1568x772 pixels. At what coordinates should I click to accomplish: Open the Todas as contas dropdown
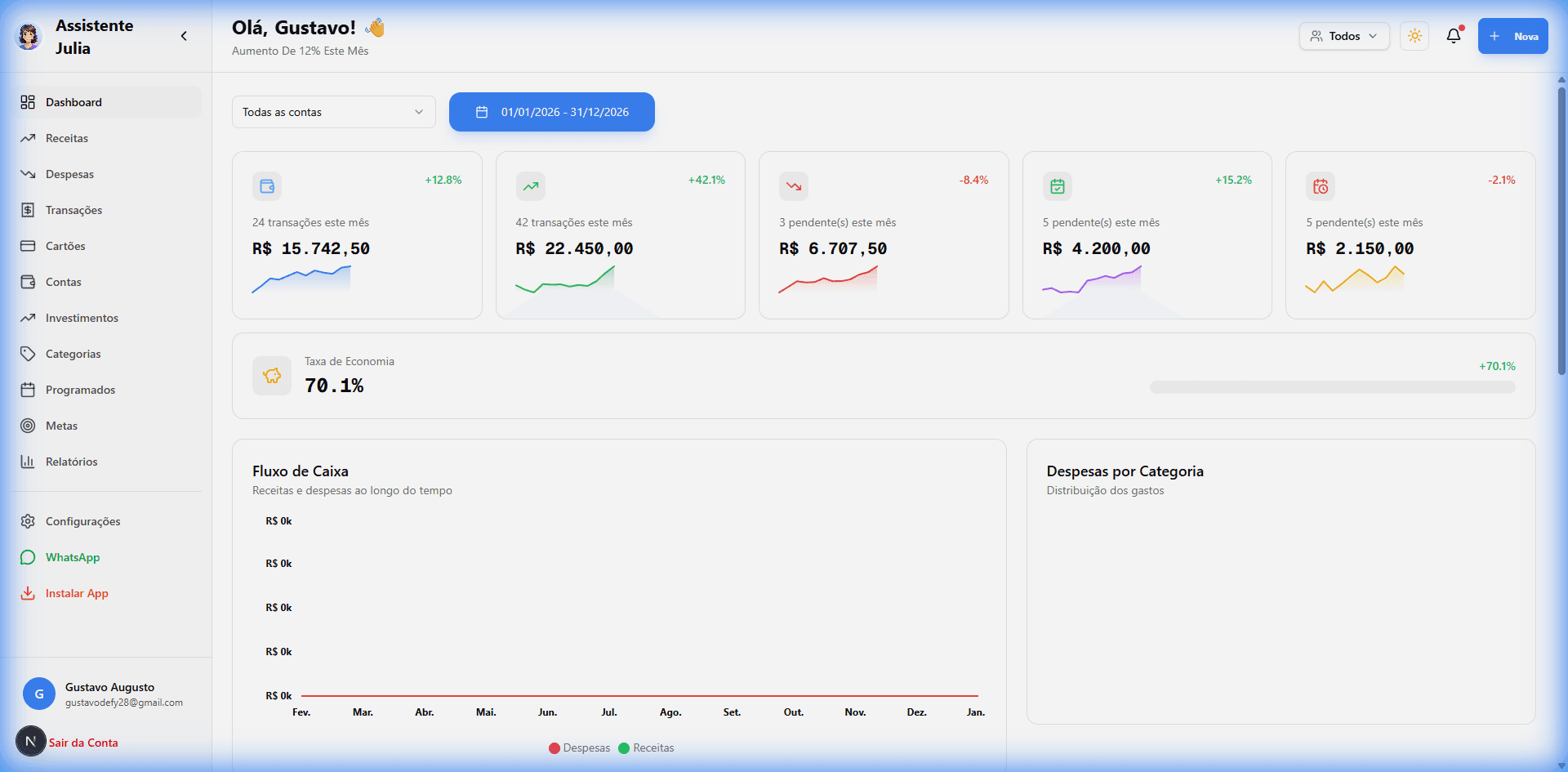point(333,112)
